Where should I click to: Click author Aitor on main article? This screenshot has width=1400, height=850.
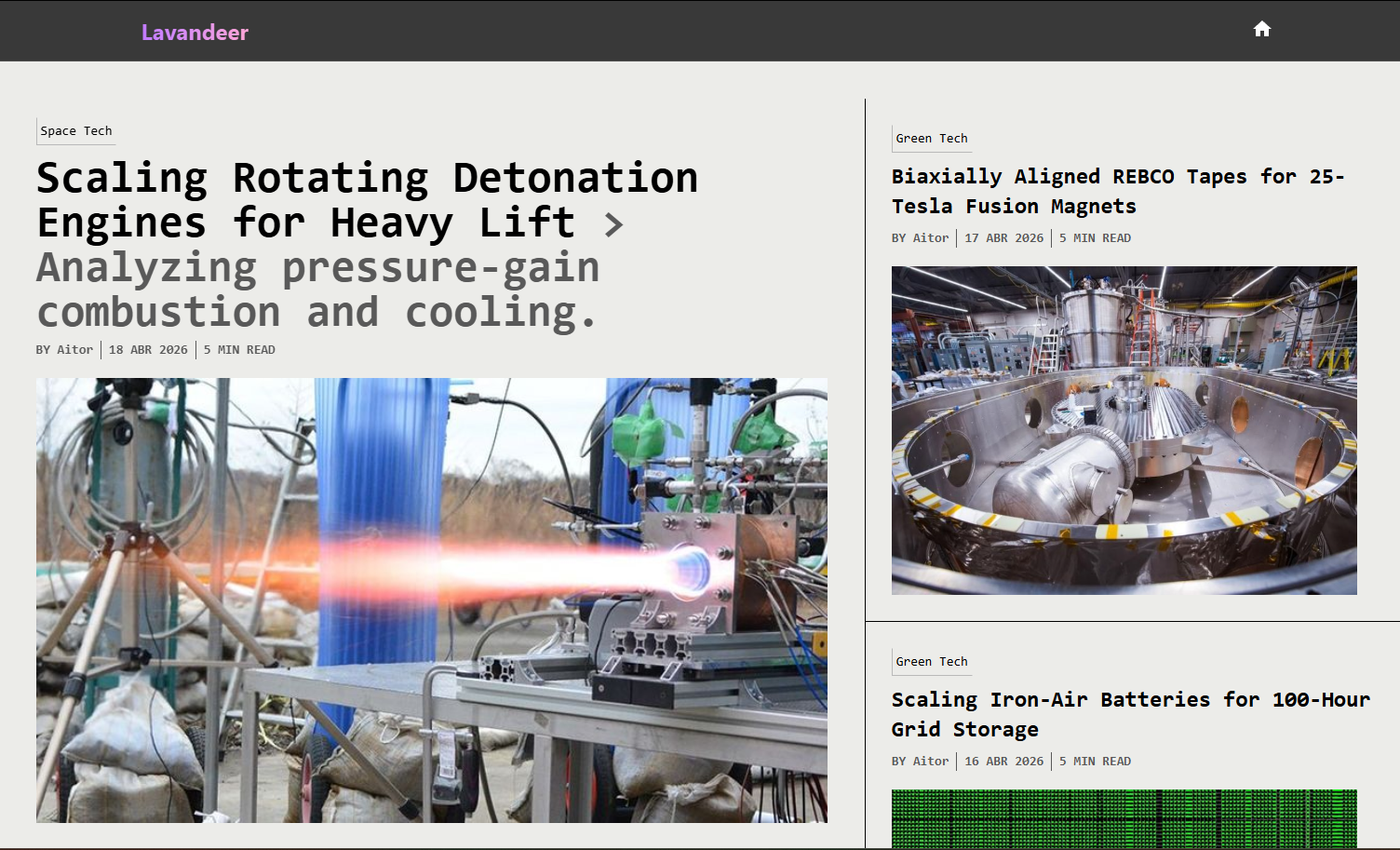(74, 350)
